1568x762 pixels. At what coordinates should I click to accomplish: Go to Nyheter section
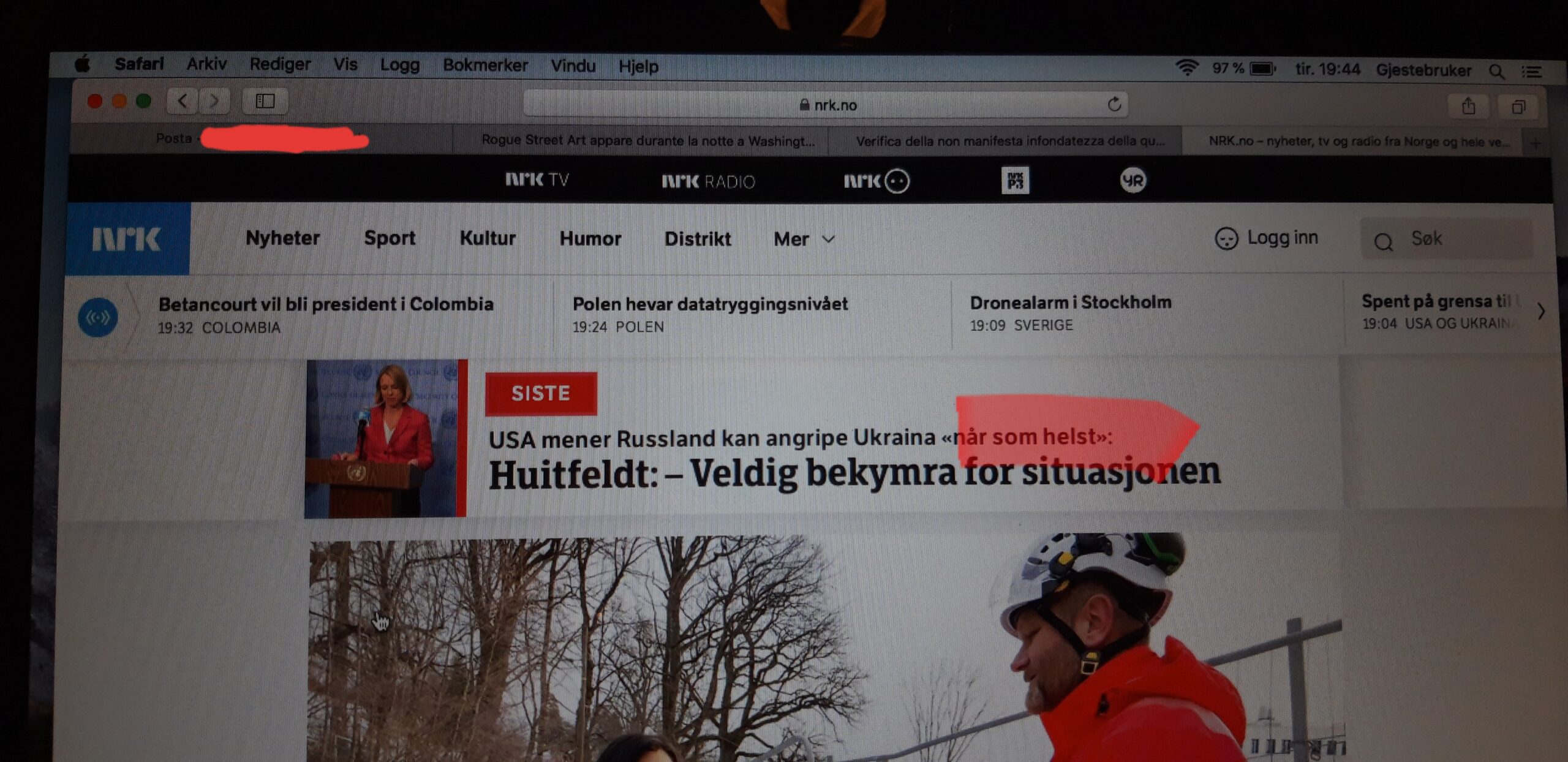282,238
